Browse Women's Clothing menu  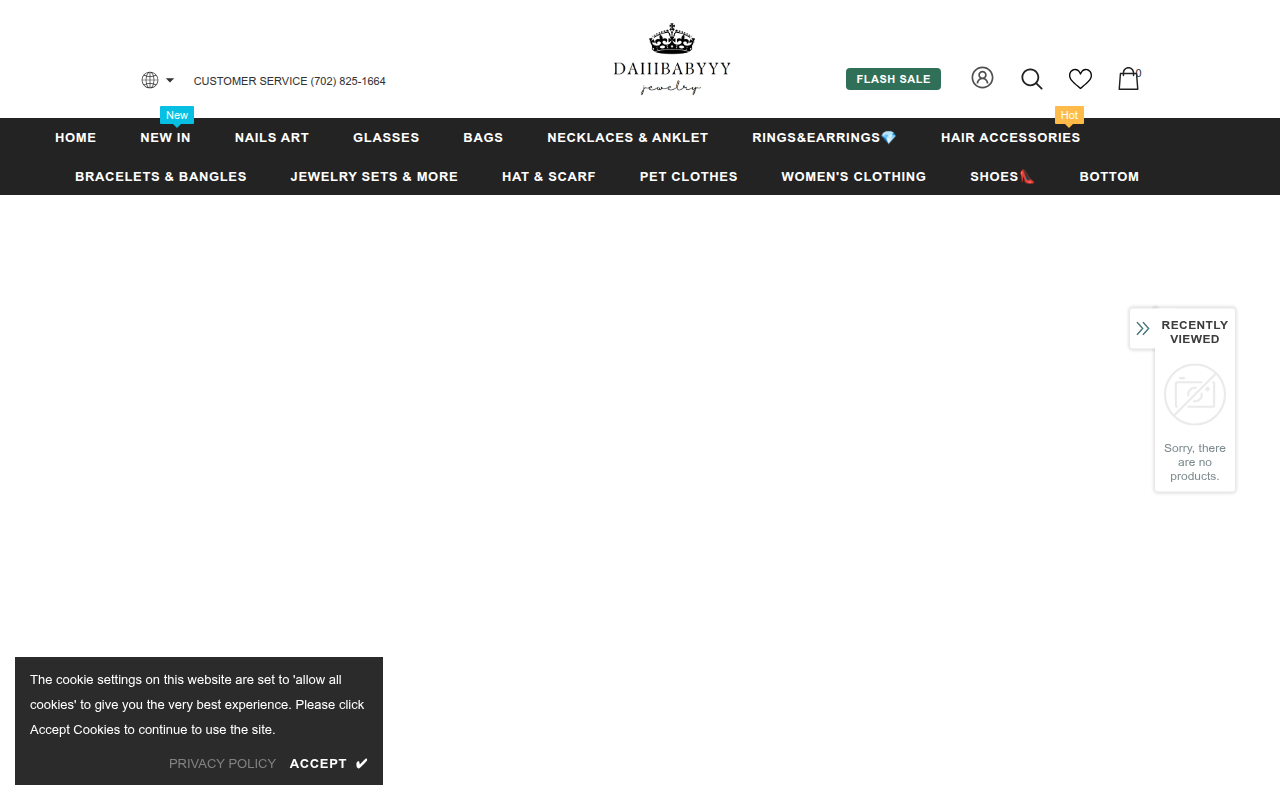(854, 177)
